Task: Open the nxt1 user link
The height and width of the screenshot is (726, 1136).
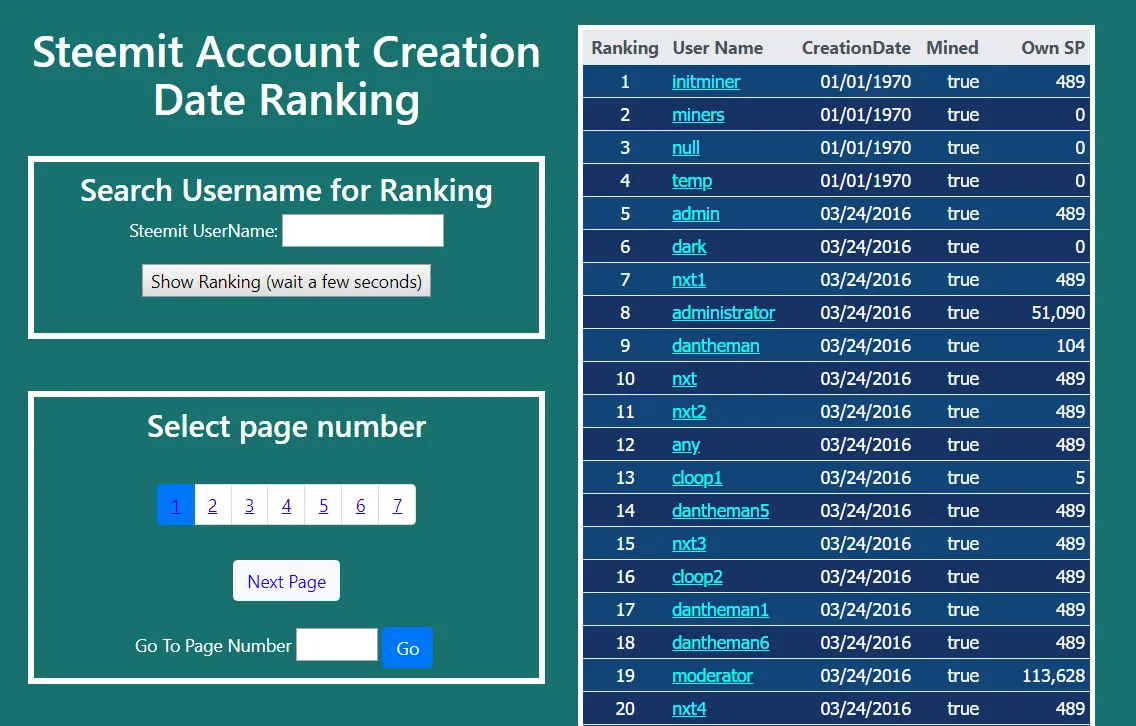Action: click(688, 280)
